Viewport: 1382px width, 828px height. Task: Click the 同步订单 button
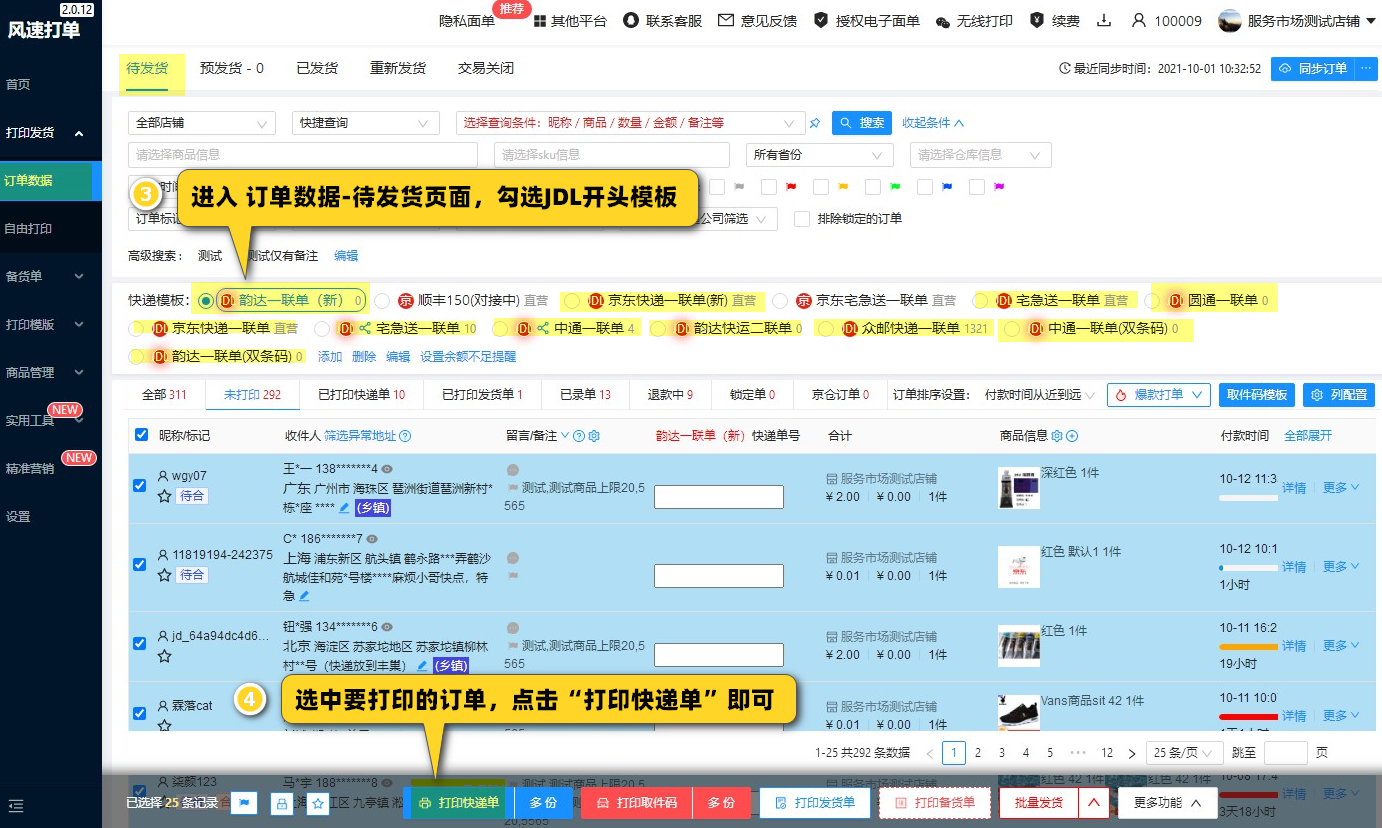1311,69
